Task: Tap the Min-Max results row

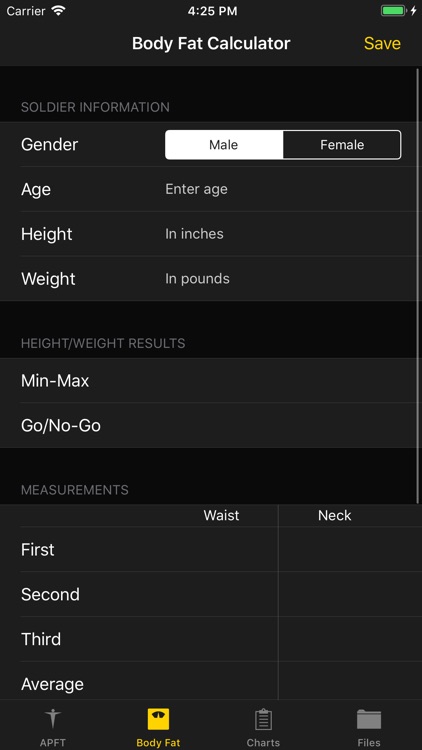Action: click(x=211, y=381)
